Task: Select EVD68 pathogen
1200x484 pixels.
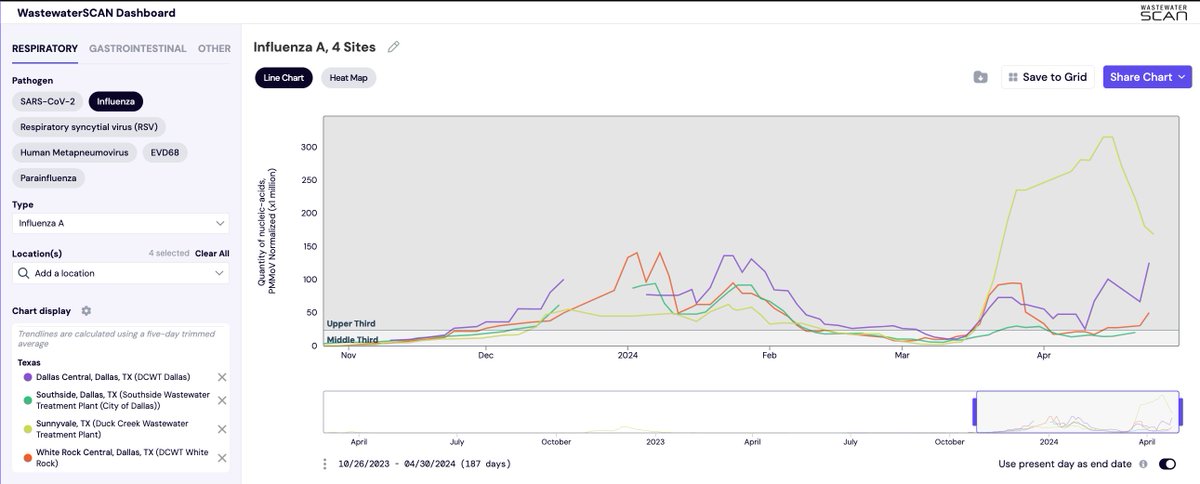Action: pyautogui.click(x=164, y=153)
